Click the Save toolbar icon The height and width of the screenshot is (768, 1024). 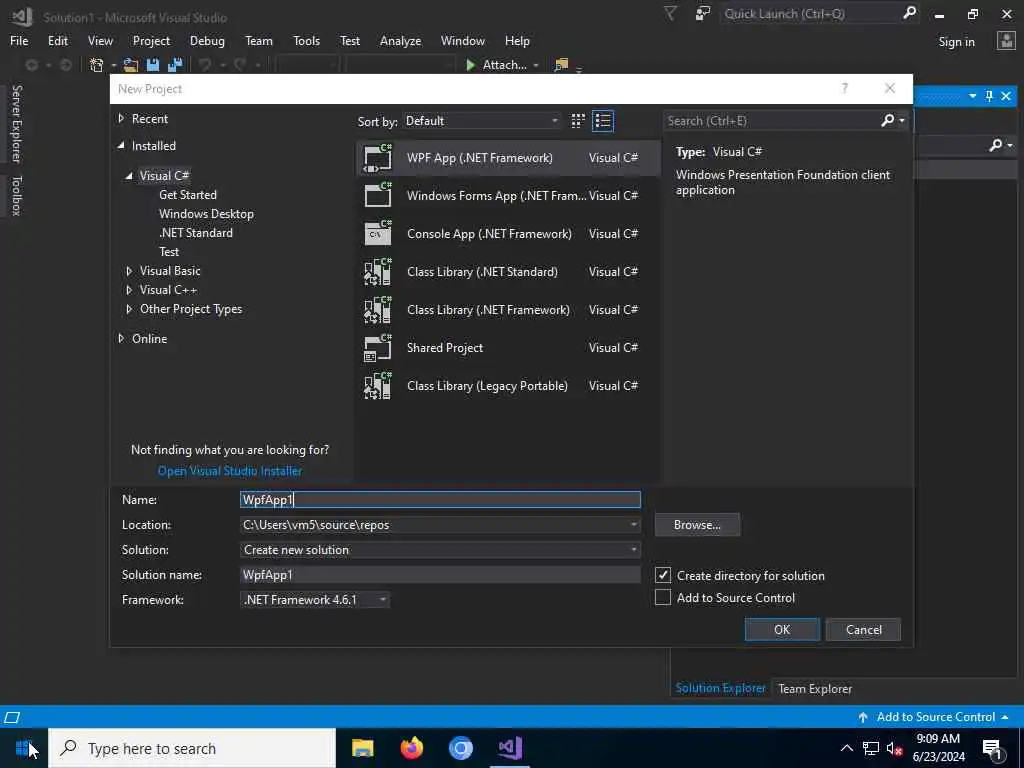click(x=153, y=65)
